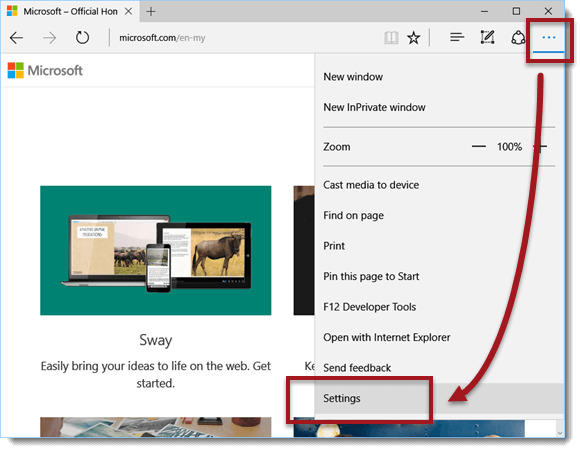Choose Print from the menu
Image resolution: width=580 pixels, height=453 pixels.
[x=439, y=246]
